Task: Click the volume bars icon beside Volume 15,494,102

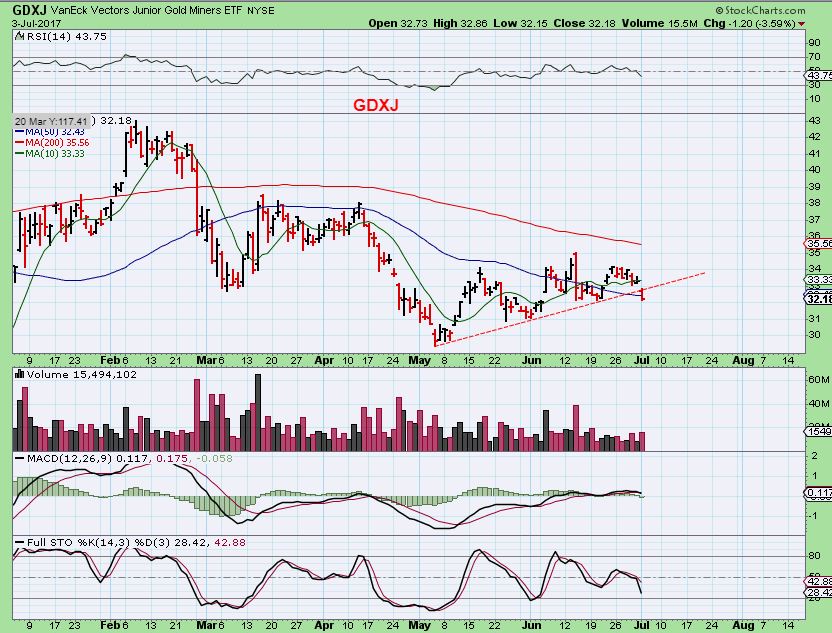Action: (x=20, y=374)
